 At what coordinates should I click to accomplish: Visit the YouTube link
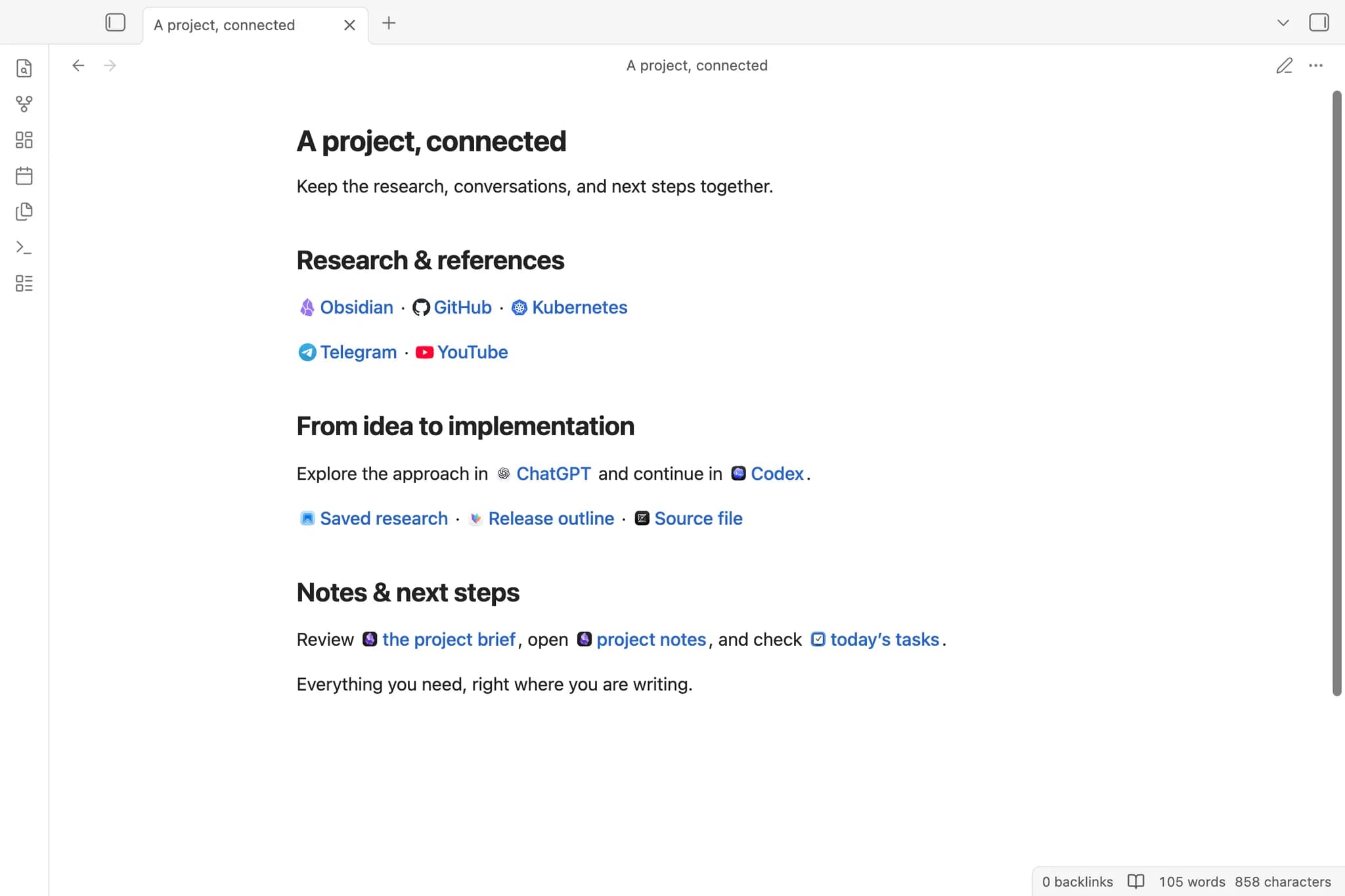[473, 352]
